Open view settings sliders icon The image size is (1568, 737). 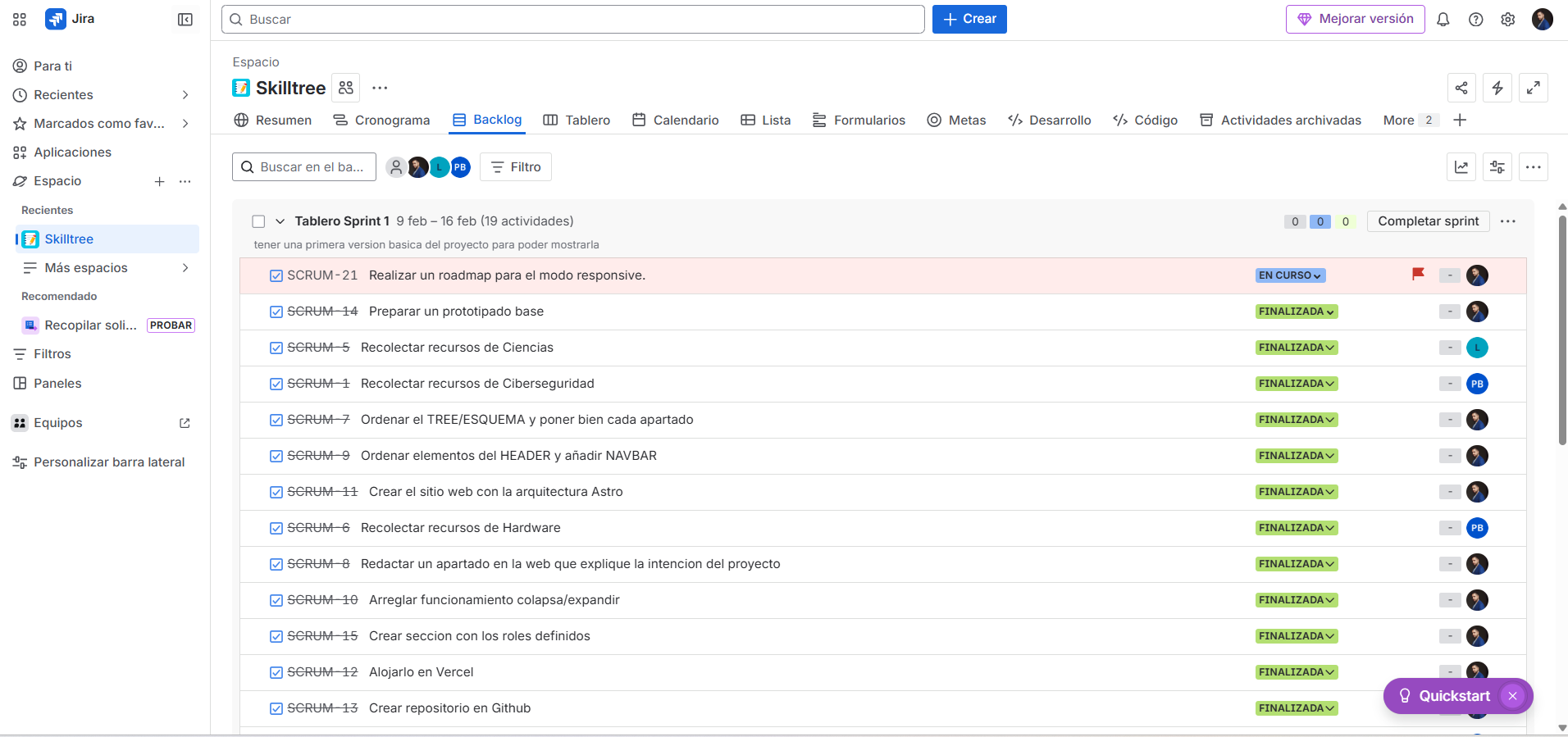click(1497, 167)
